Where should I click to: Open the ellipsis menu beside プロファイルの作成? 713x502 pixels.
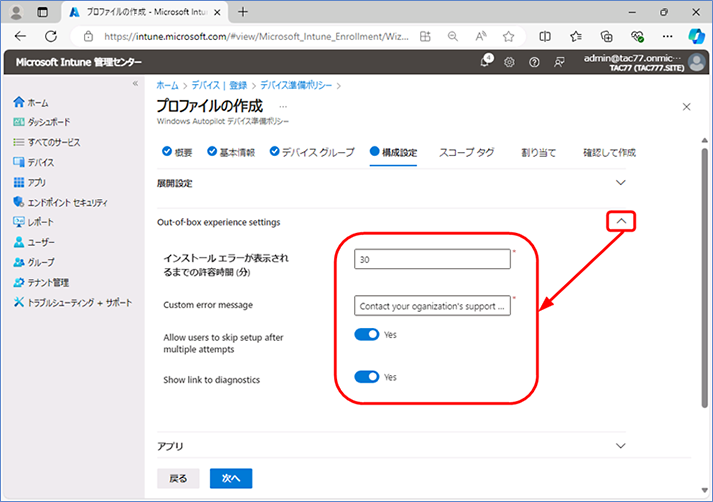click(x=283, y=107)
